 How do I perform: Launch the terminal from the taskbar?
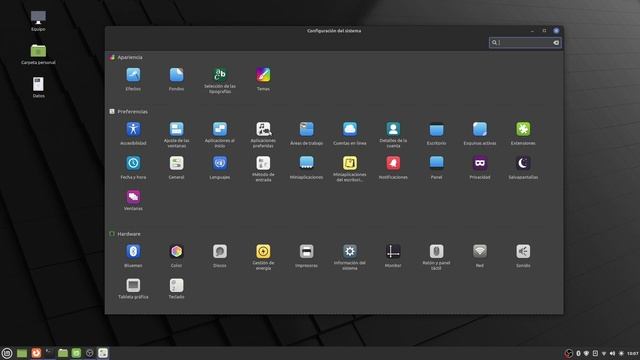(x=49, y=353)
